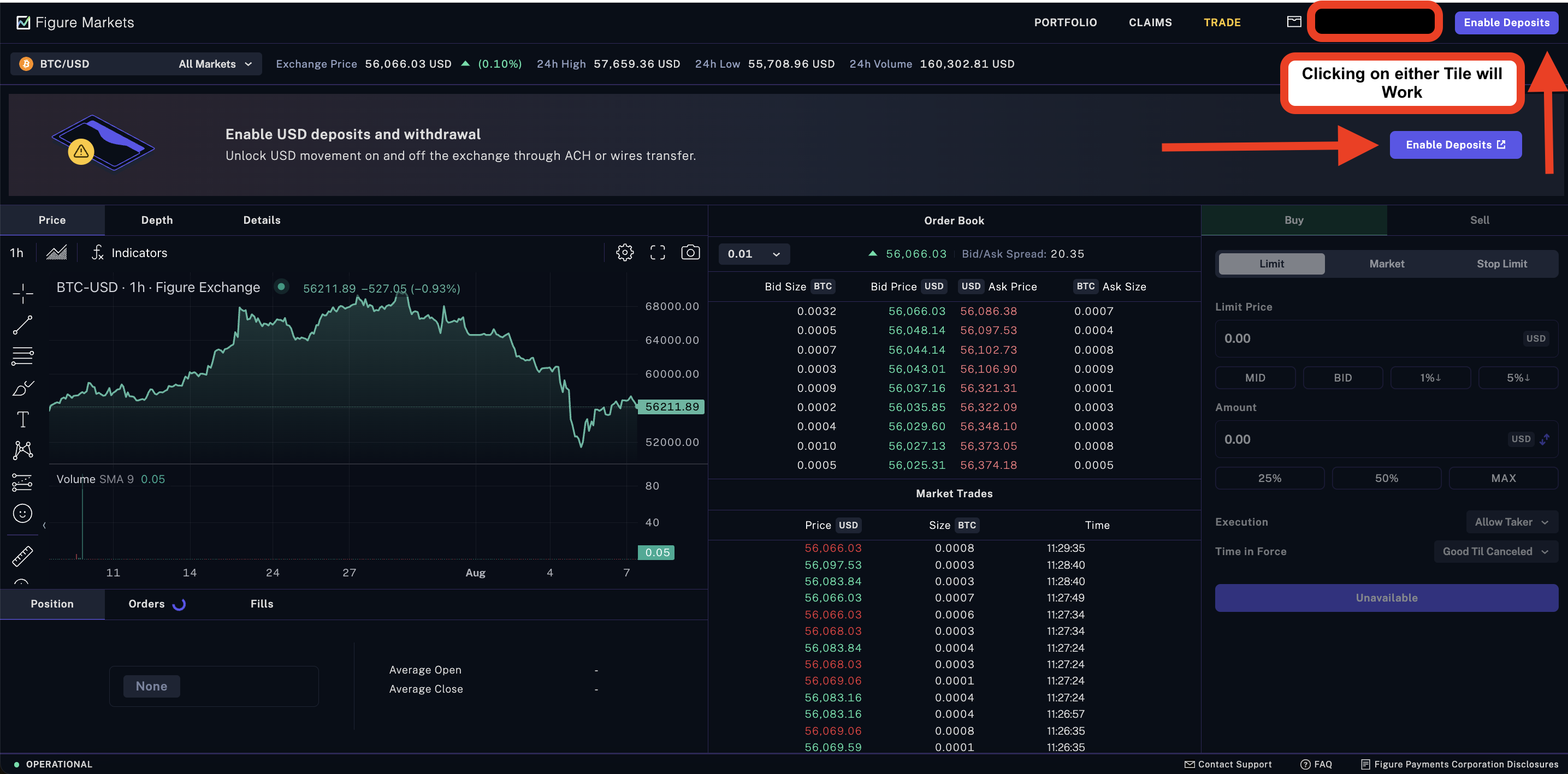Select the brush drawing tool

point(22,388)
